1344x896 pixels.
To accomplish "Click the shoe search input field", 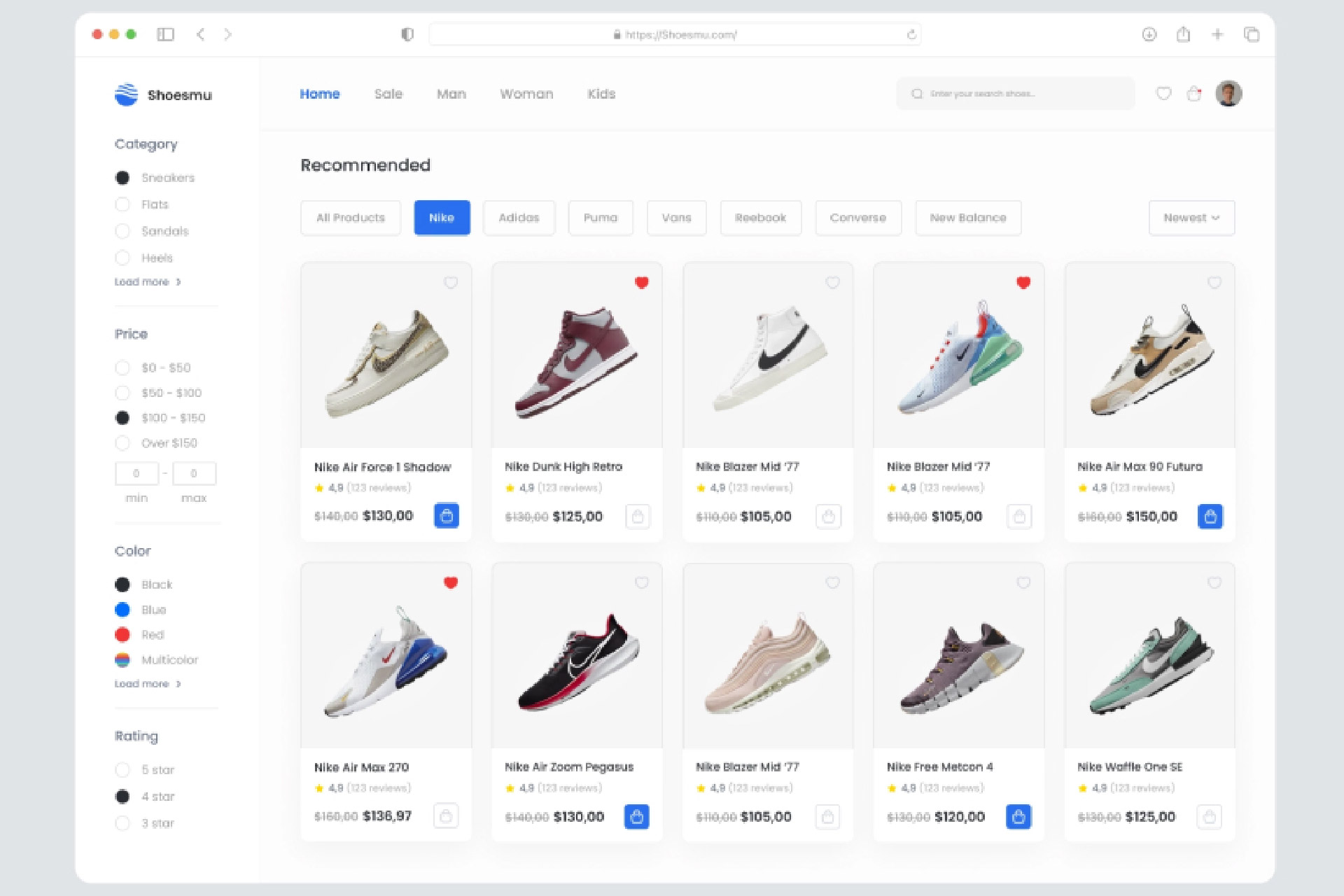I will (x=1015, y=94).
